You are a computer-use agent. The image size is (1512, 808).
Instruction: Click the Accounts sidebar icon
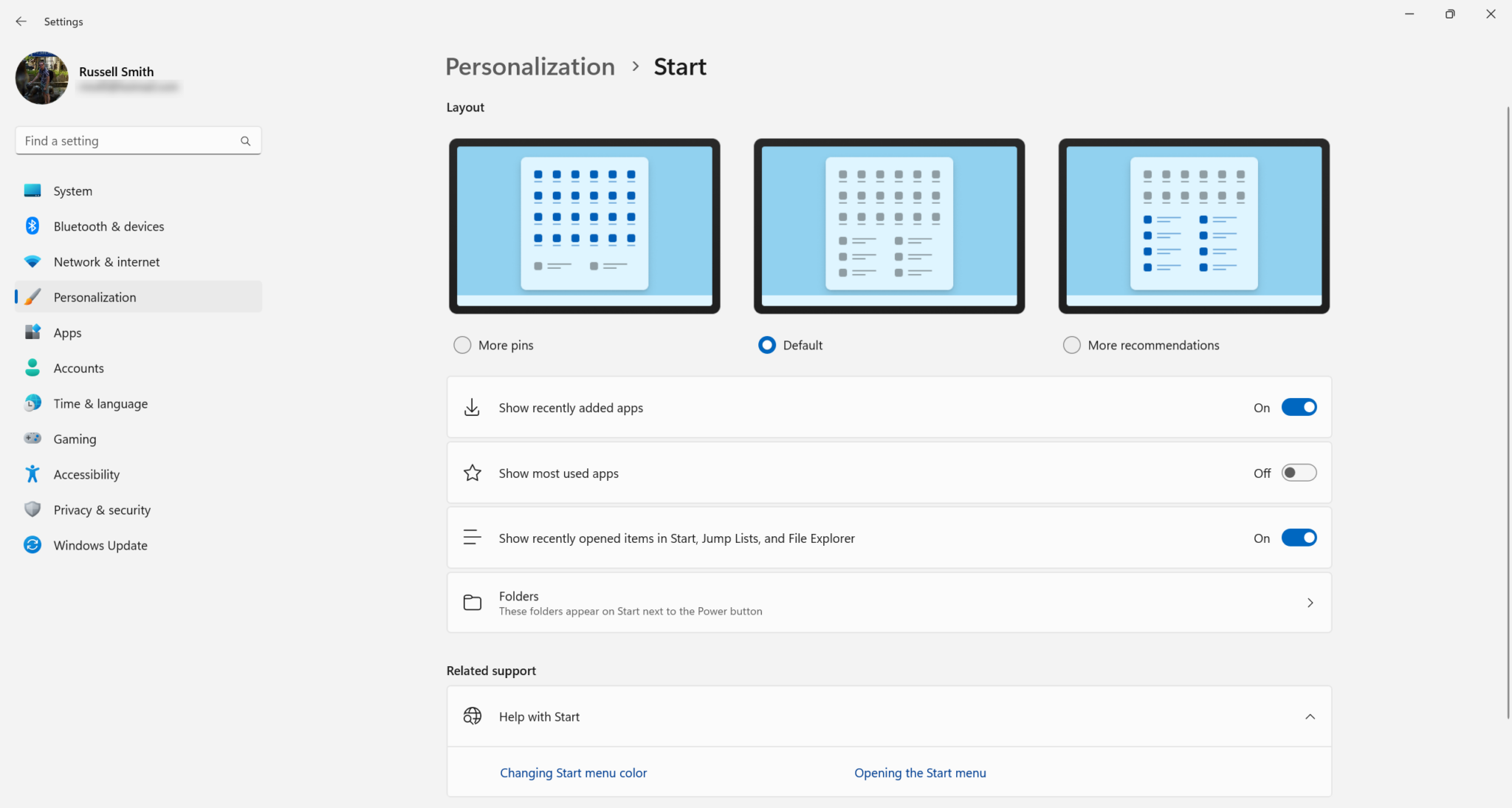point(32,367)
